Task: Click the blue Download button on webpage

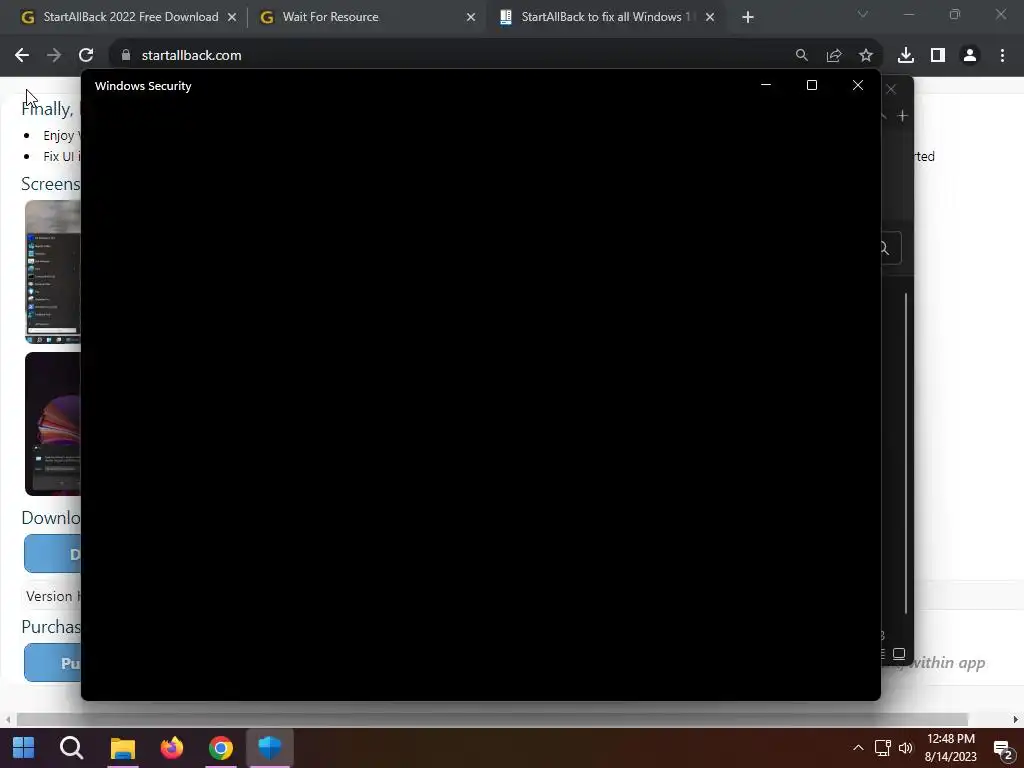Action: click(53, 554)
